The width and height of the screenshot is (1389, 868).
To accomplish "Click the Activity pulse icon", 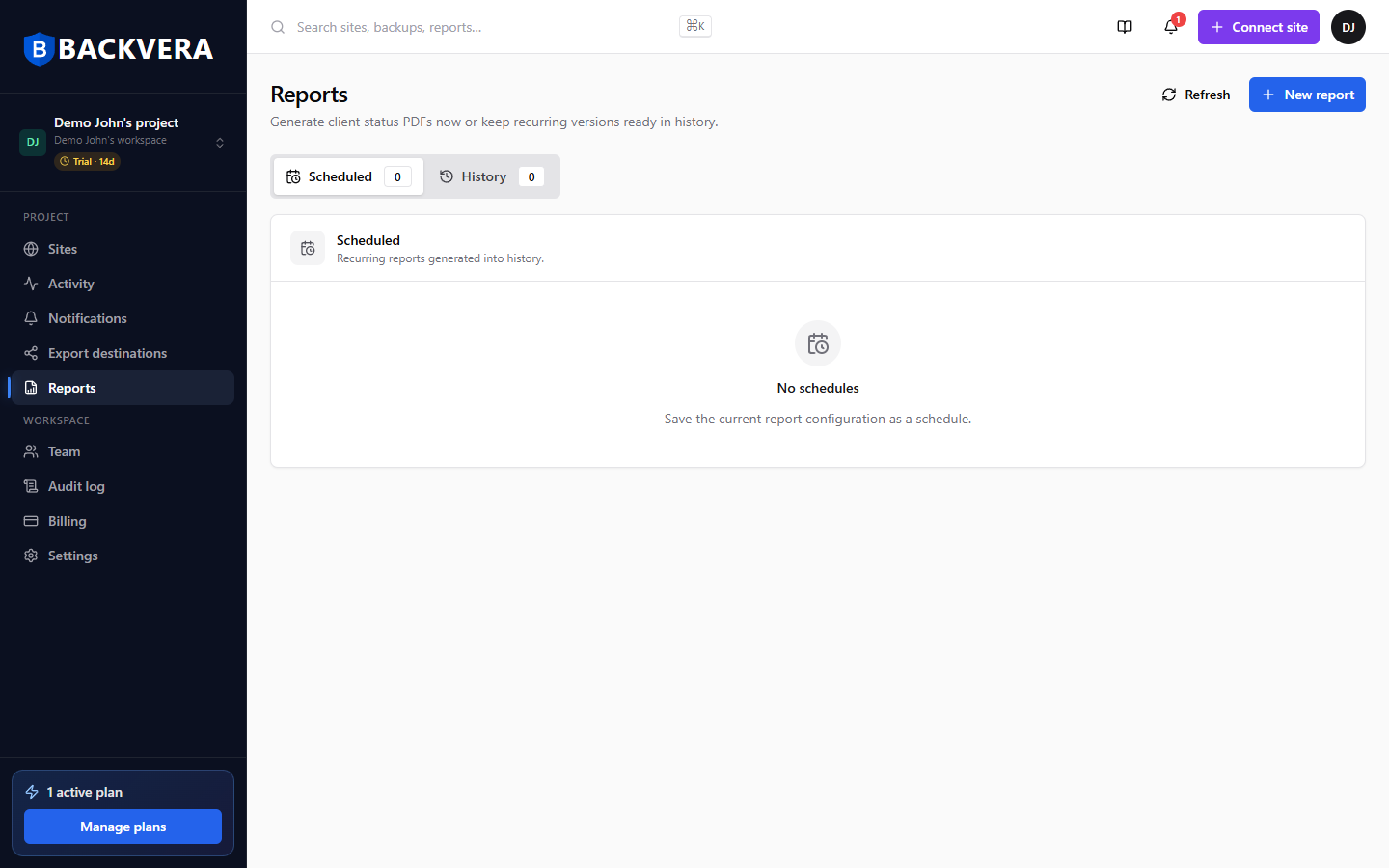I will coord(31,284).
